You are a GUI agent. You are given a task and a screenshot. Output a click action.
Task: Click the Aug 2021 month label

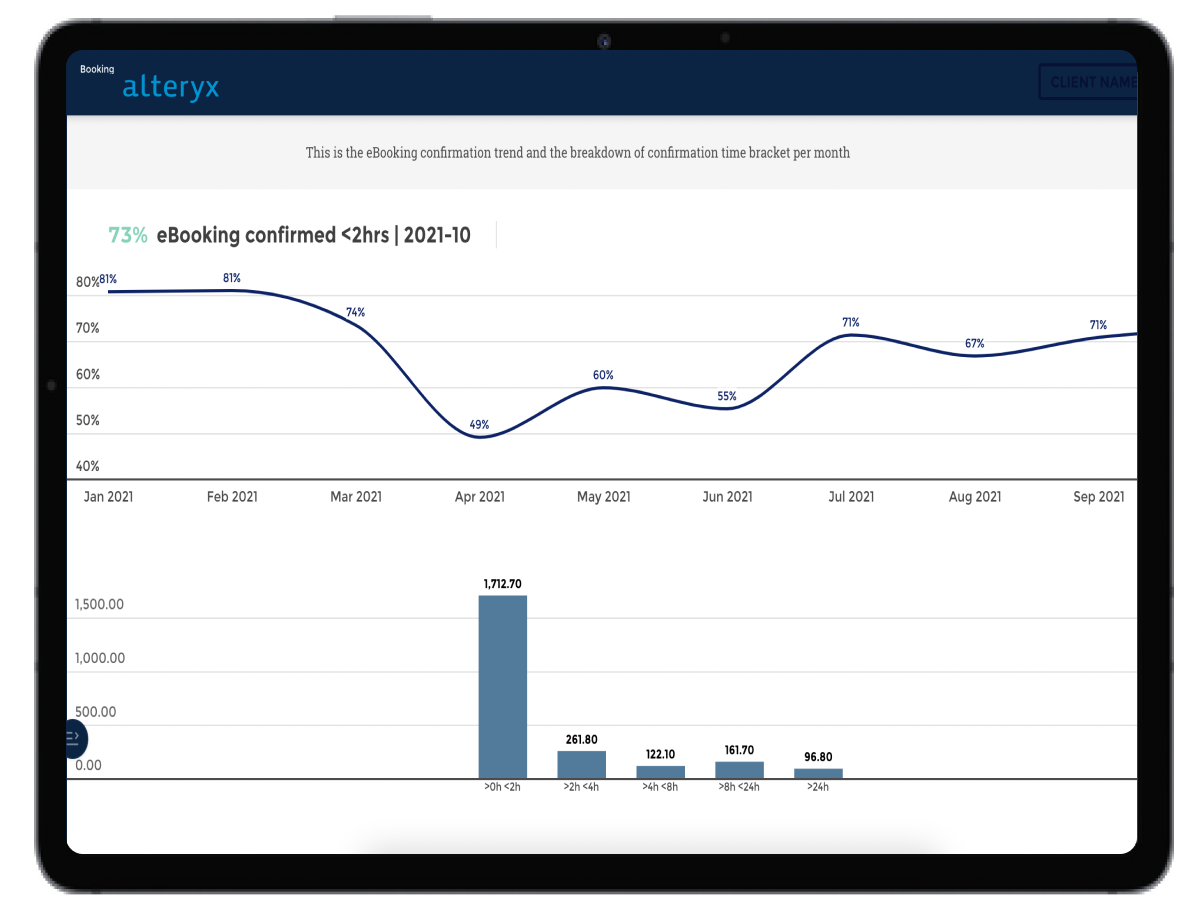coord(975,496)
